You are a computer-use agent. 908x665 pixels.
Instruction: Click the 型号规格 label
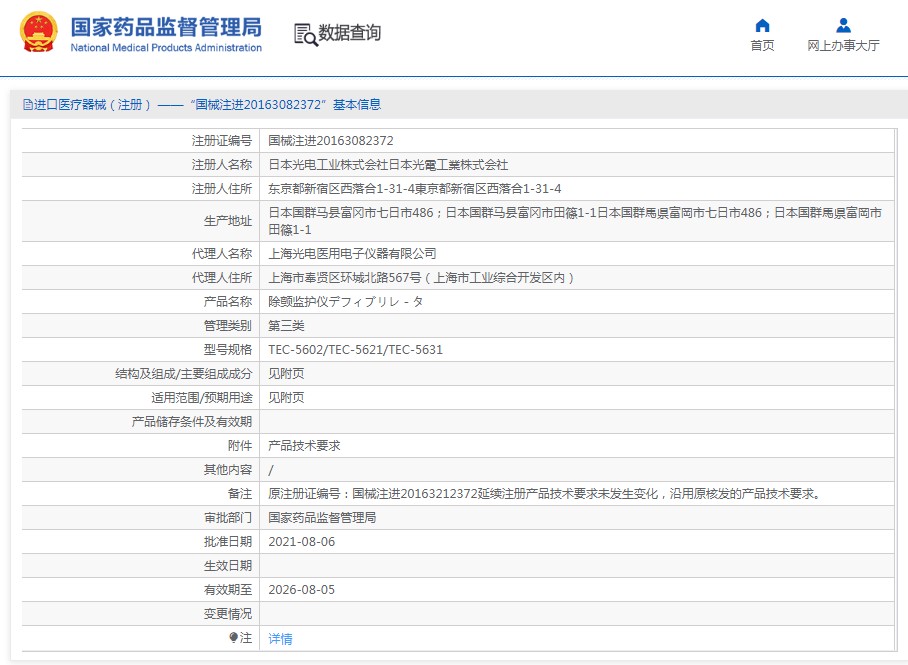coord(228,350)
